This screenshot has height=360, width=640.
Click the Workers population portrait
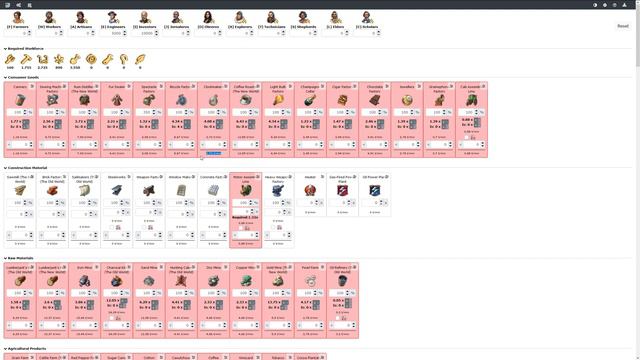click(x=49, y=17)
